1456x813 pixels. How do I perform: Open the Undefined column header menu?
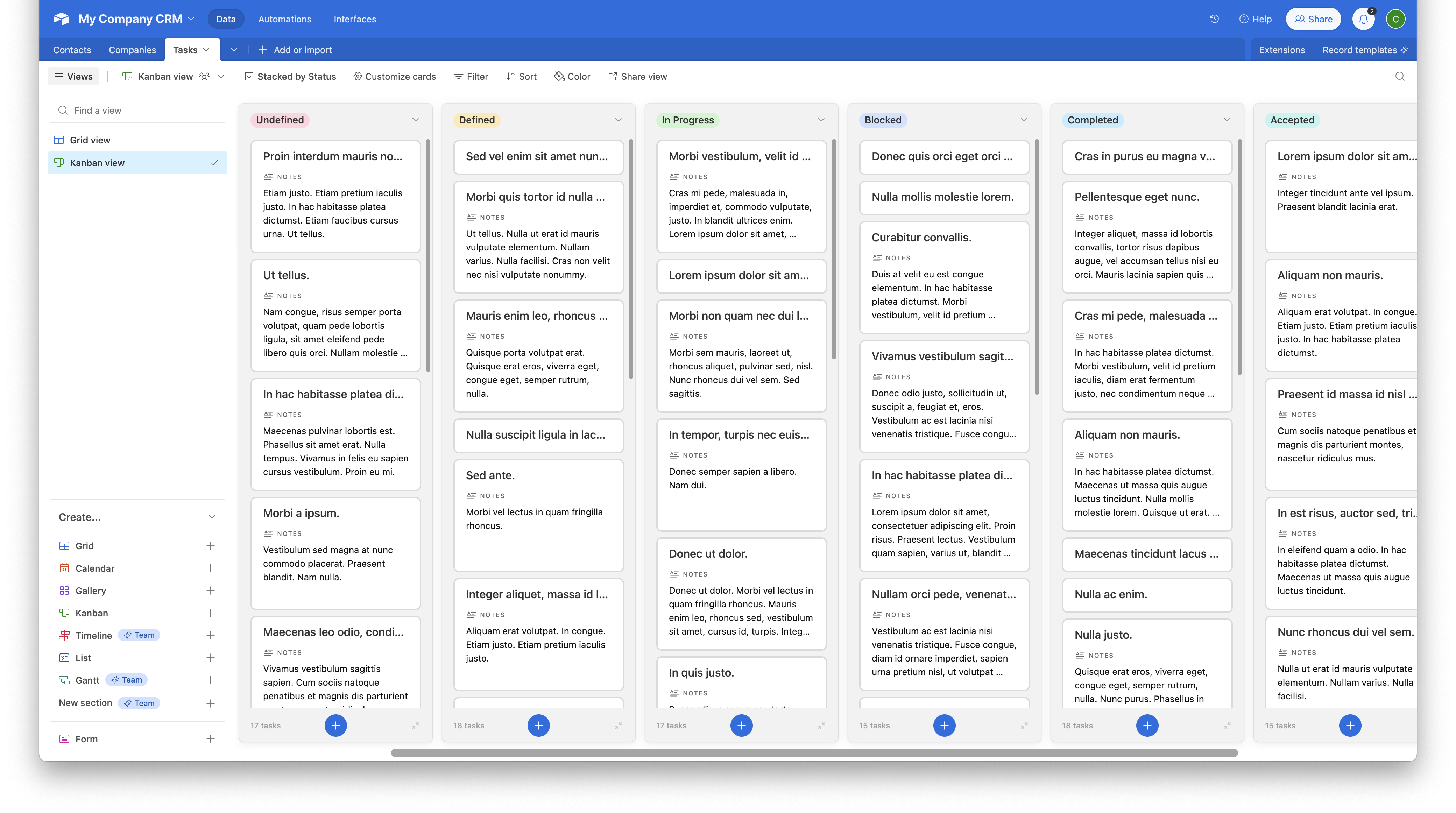pyautogui.click(x=416, y=119)
